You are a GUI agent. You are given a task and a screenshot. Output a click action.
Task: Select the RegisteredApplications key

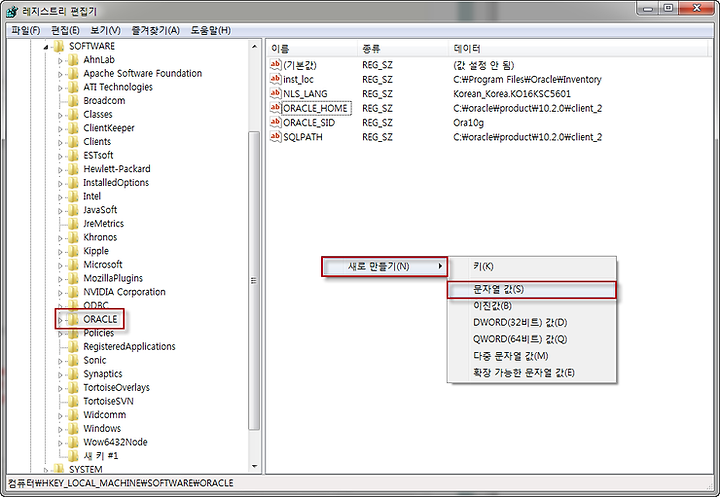[x=129, y=347]
